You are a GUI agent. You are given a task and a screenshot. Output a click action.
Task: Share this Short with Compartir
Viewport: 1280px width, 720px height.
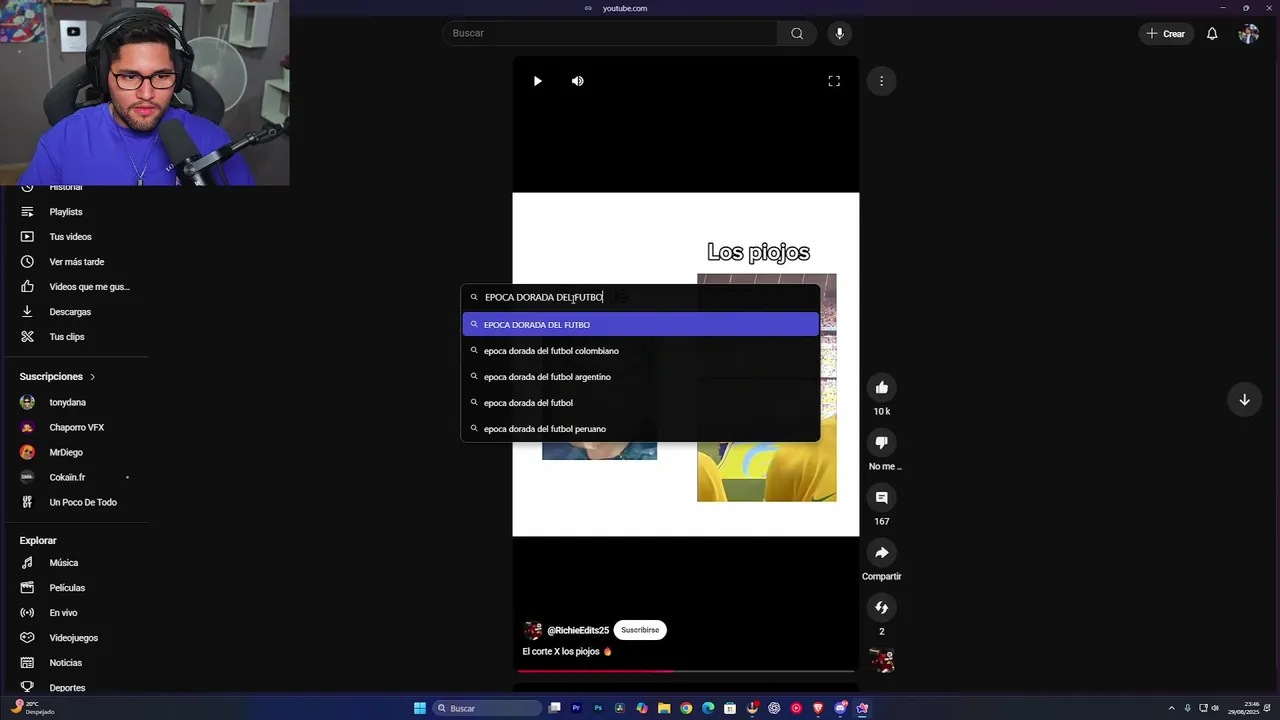click(881, 553)
